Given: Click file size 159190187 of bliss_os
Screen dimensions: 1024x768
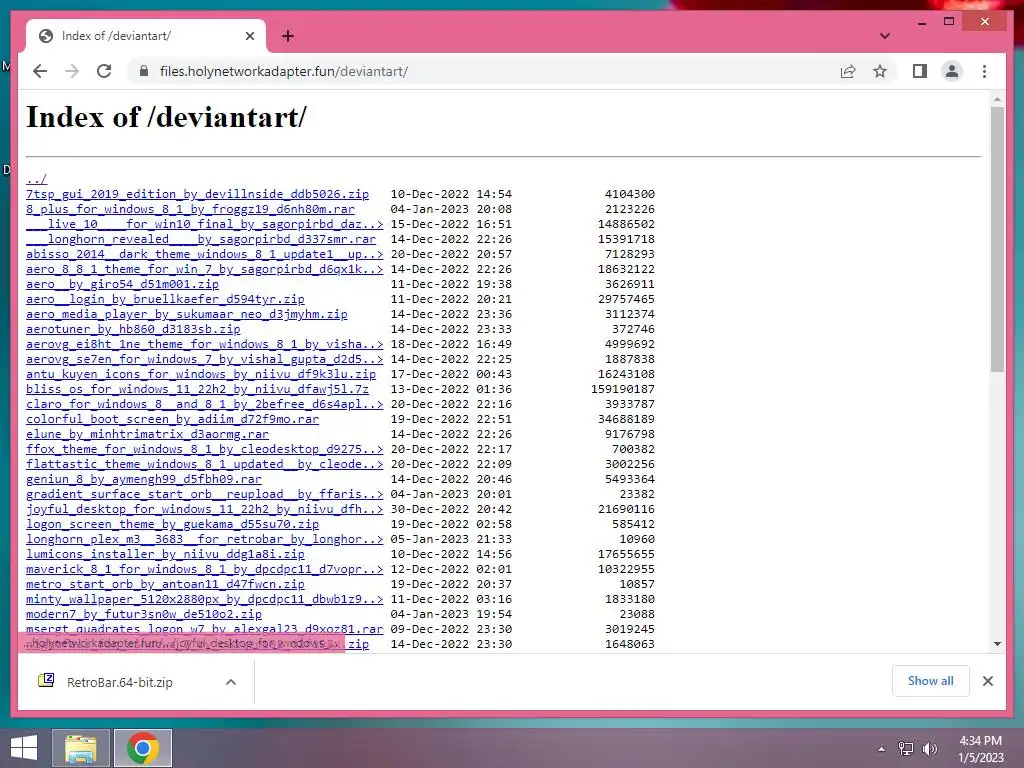Looking at the screenshot, I should 622,389.
